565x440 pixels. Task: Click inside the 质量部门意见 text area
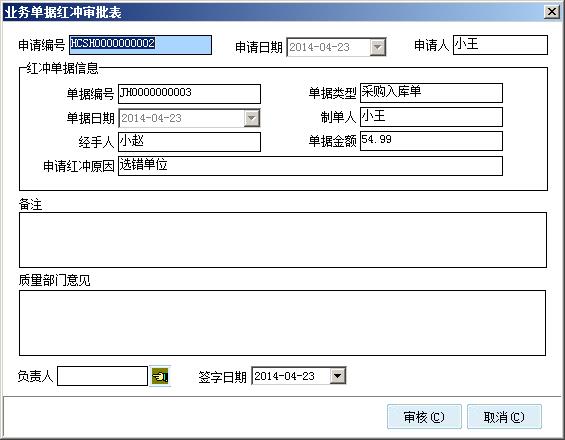coord(282,323)
